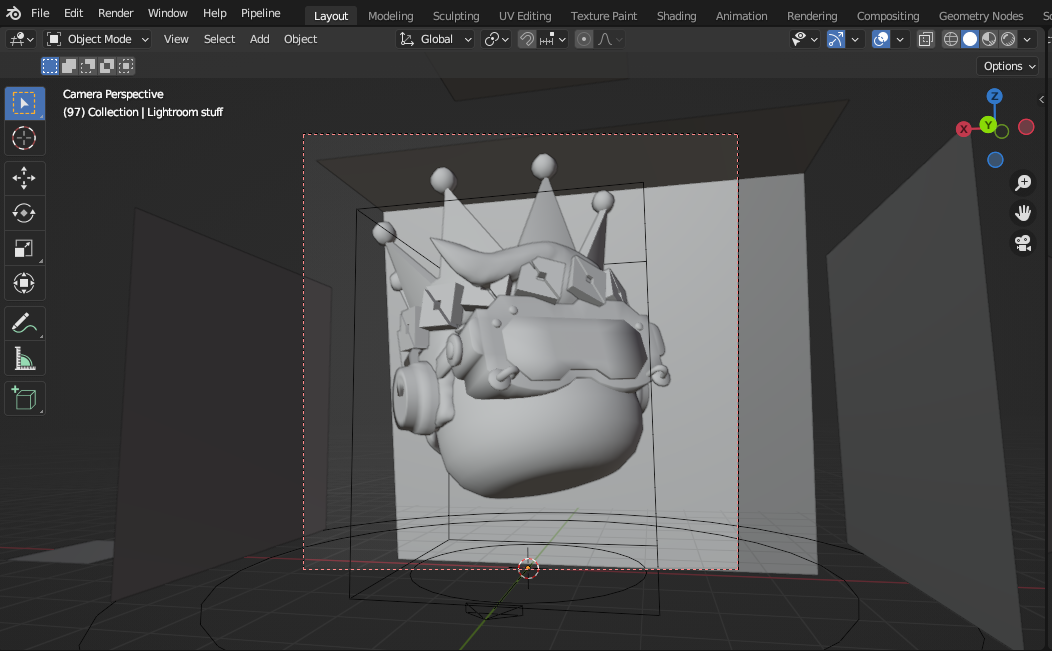Select rendered viewport shading mode

[1007, 39]
